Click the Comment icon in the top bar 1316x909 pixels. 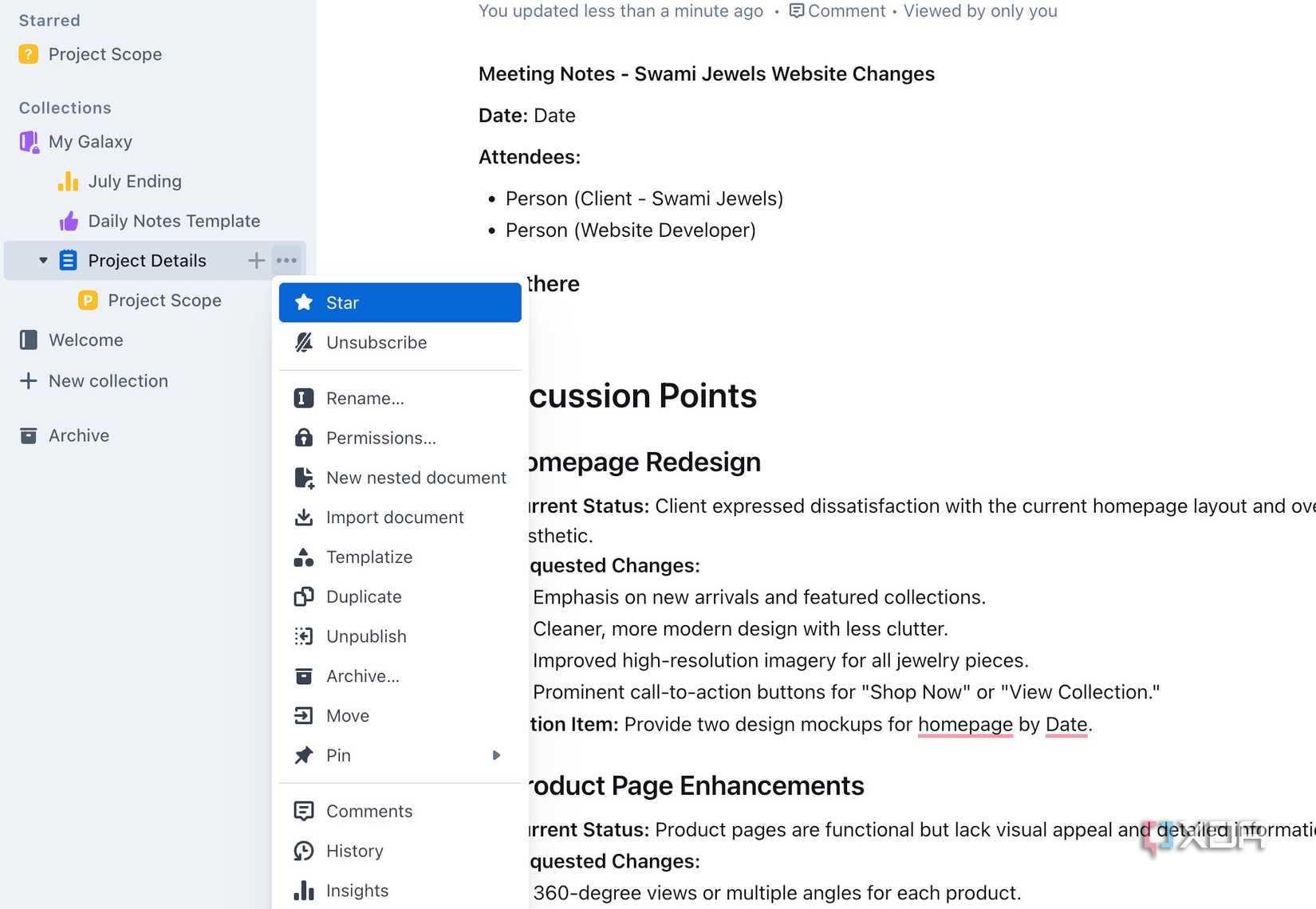coord(796,10)
